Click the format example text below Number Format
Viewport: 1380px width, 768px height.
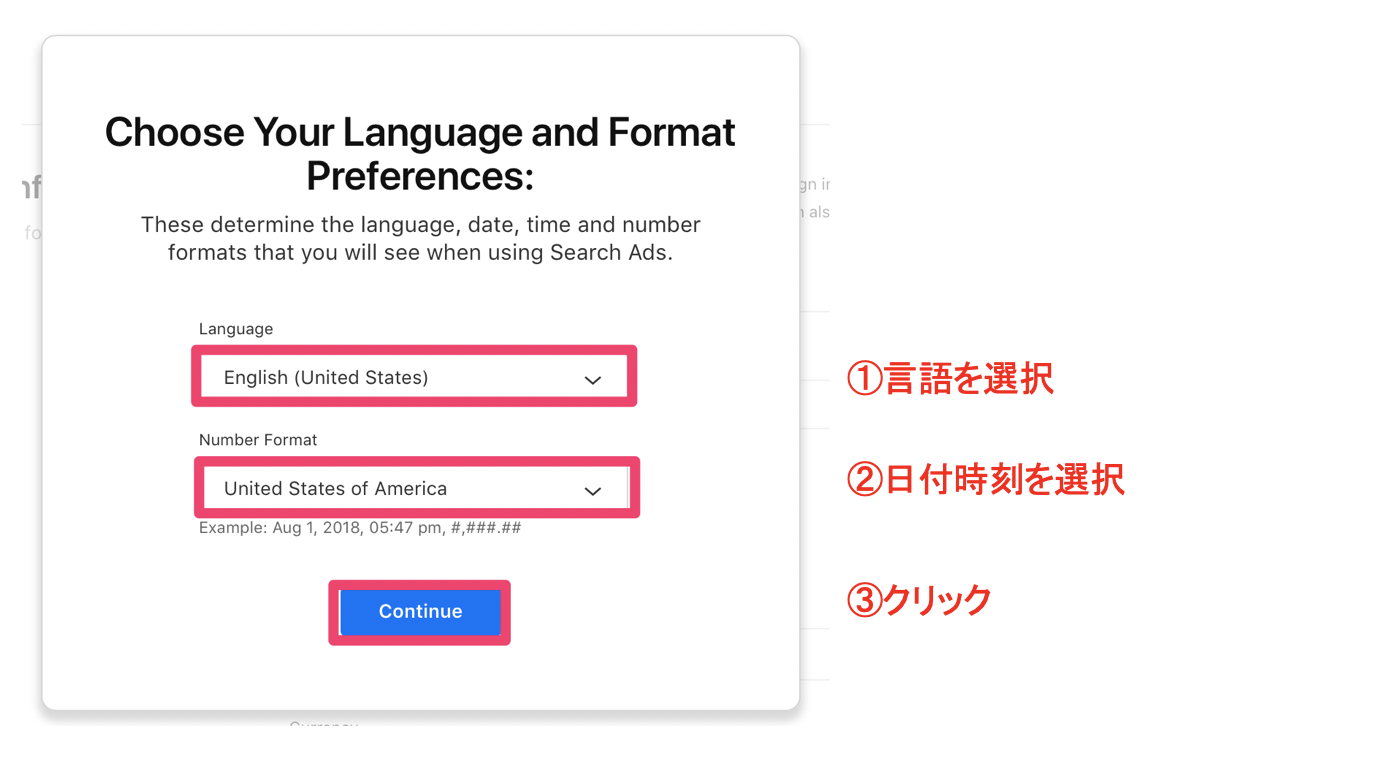[359, 527]
